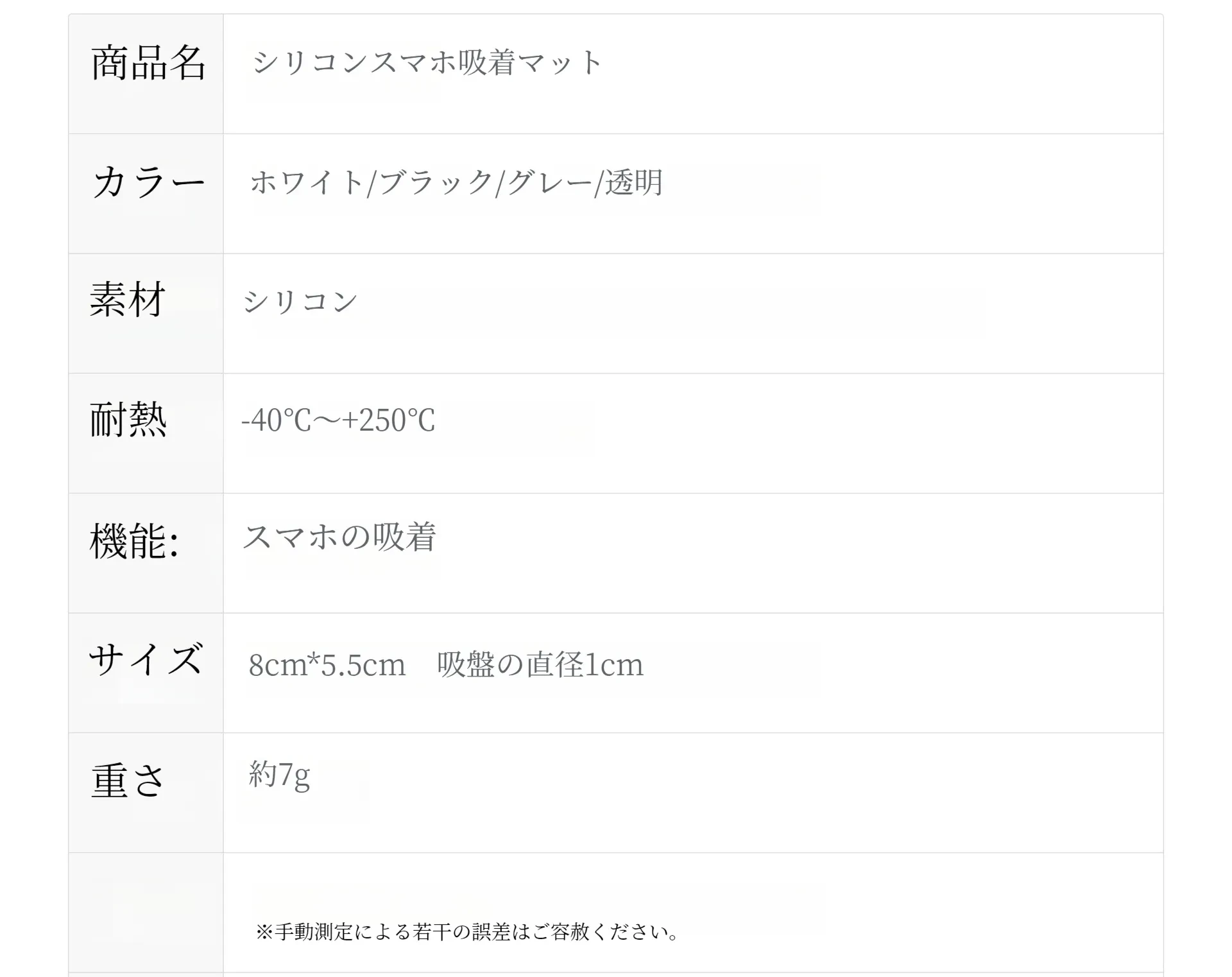1232x977 pixels.
Task: Click the サイズ label cell
Action: [x=146, y=673]
